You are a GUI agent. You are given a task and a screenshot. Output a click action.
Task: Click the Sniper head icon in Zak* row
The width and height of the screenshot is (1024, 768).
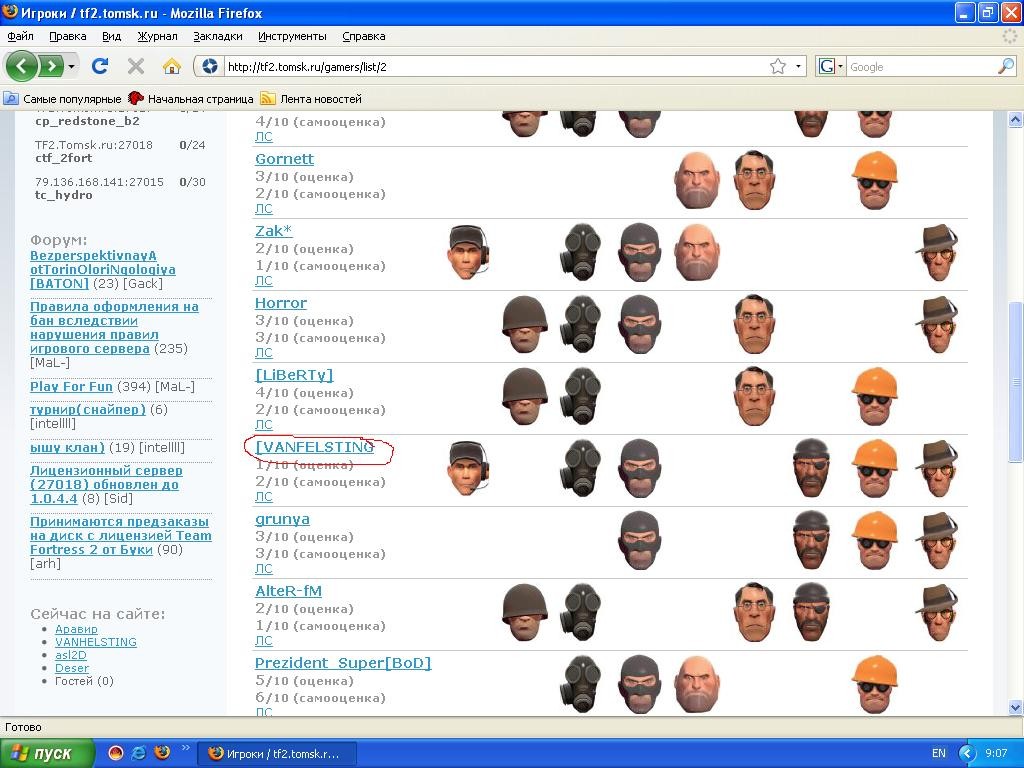tap(937, 252)
